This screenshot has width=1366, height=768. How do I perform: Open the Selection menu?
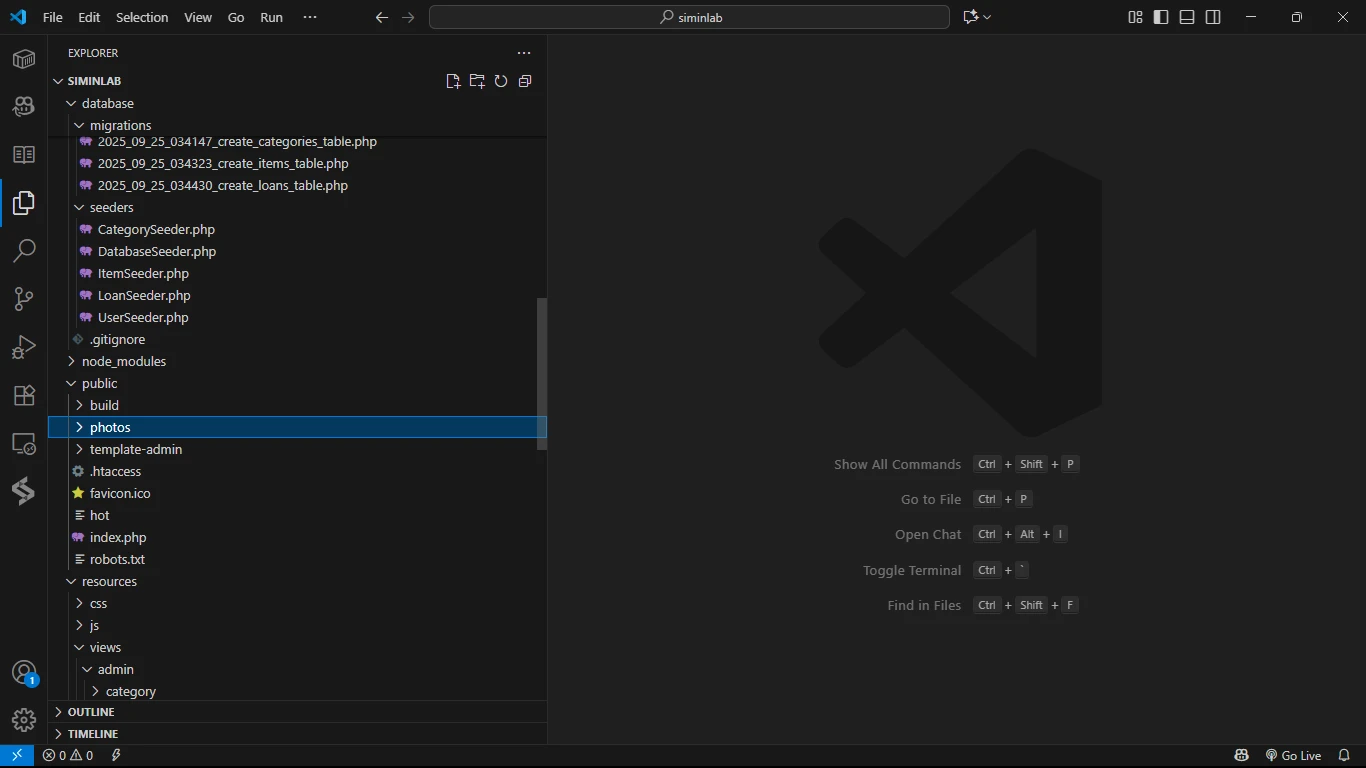[142, 17]
